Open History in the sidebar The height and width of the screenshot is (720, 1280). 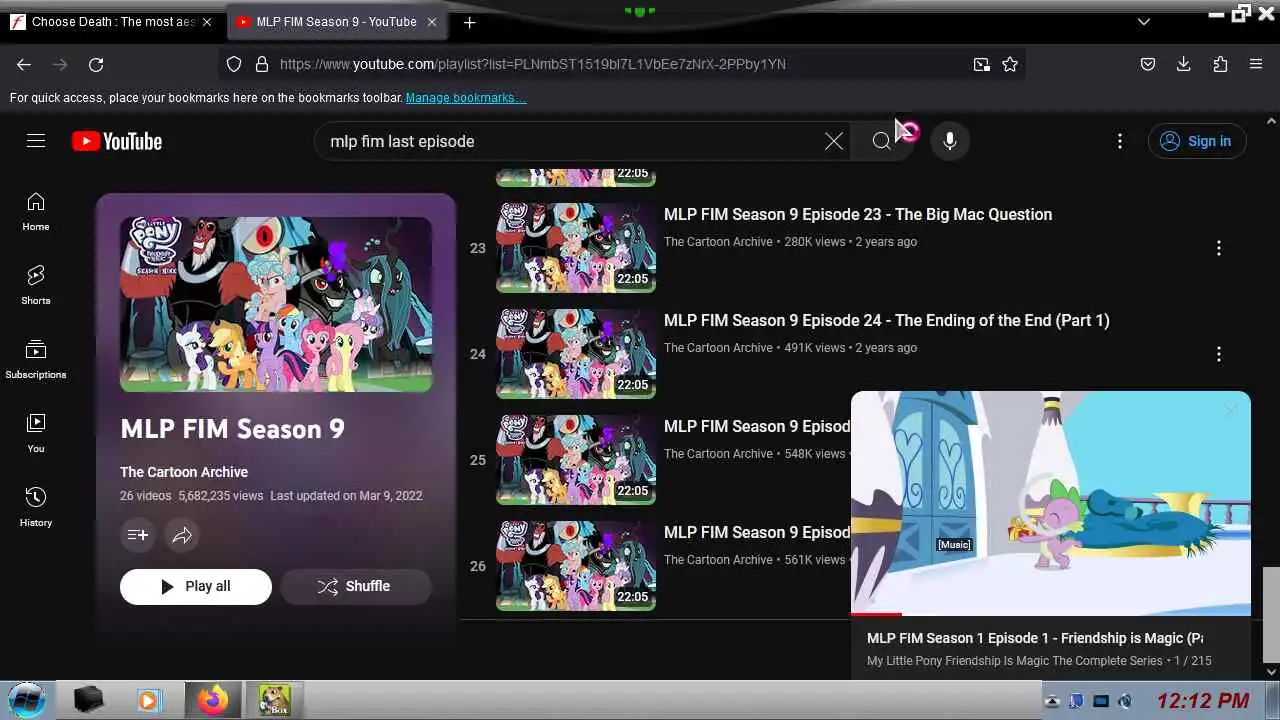tap(36, 507)
